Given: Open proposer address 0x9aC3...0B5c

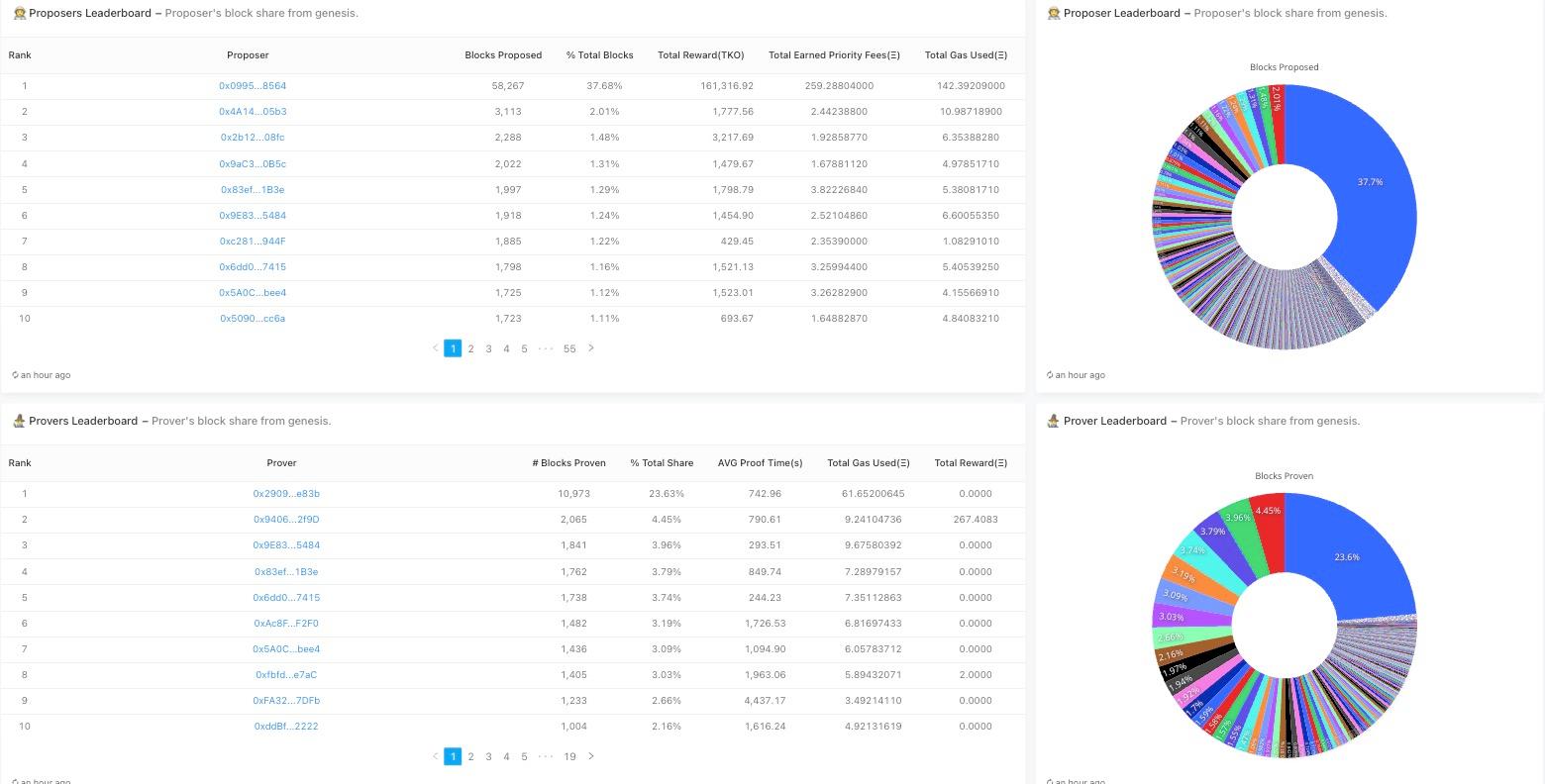Looking at the screenshot, I should click(253, 164).
